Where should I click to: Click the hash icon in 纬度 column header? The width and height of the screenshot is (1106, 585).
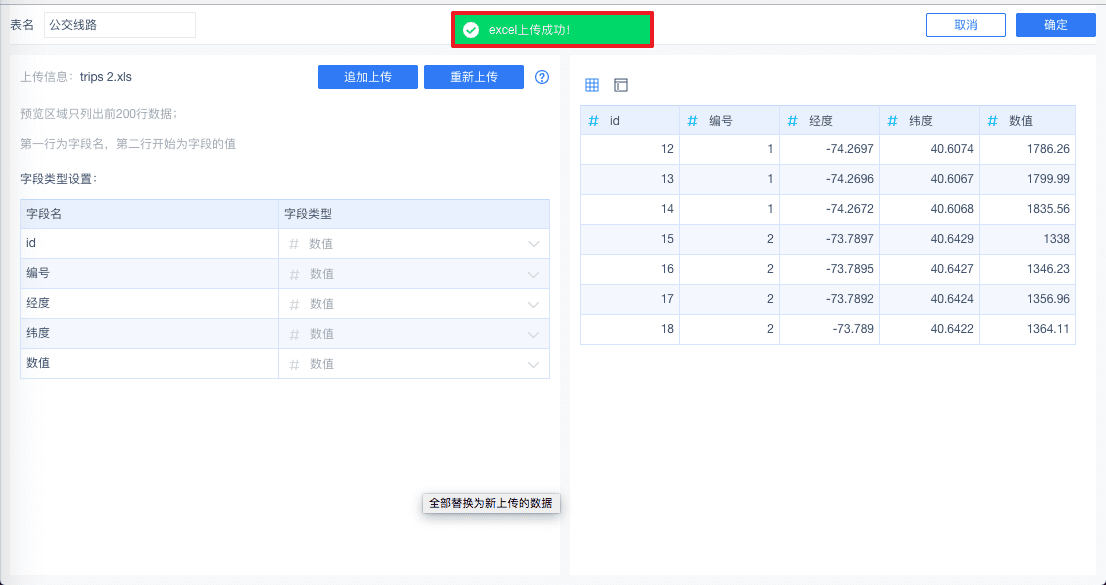coord(893,121)
